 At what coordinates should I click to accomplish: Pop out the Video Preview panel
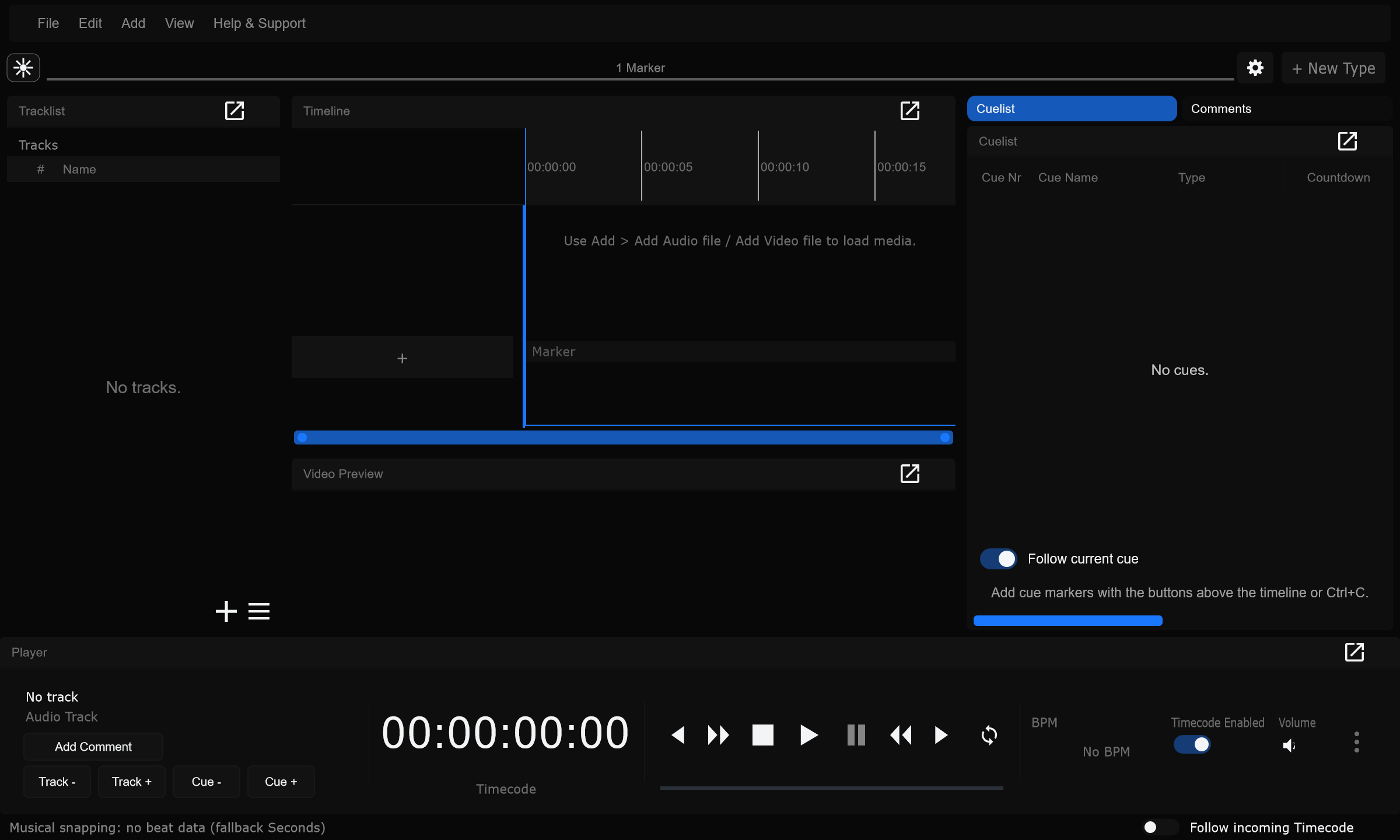910,474
